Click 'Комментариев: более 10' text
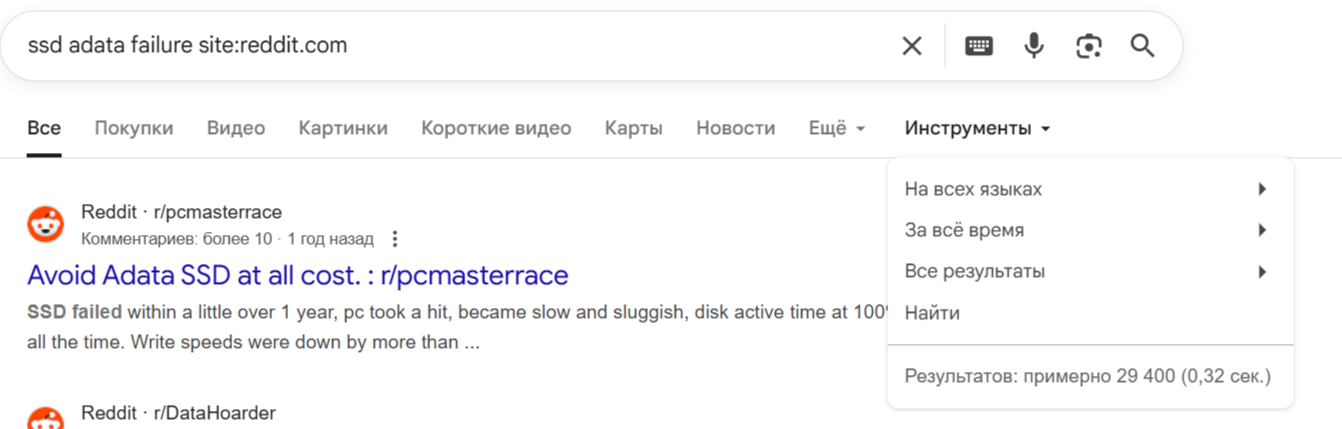 pyautogui.click(x=176, y=239)
